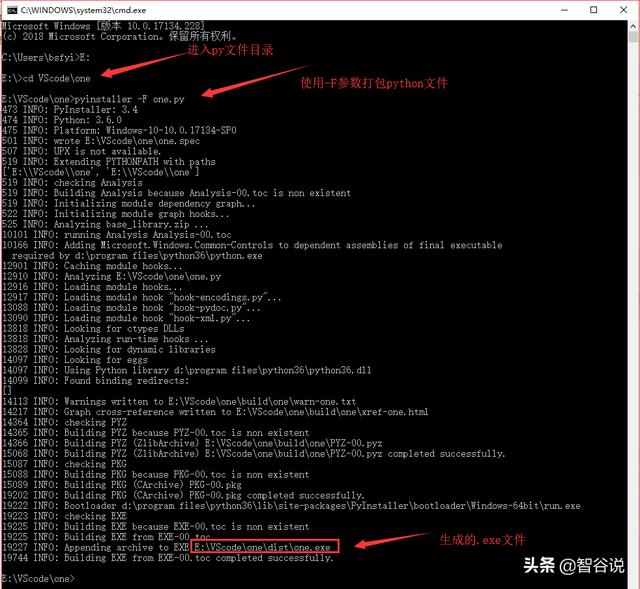Viewport: 640px width, 589px height.
Task: Click 'Building PKG (CArchive) PKG-00.pkg' line at 15089
Action: (122, 485)
